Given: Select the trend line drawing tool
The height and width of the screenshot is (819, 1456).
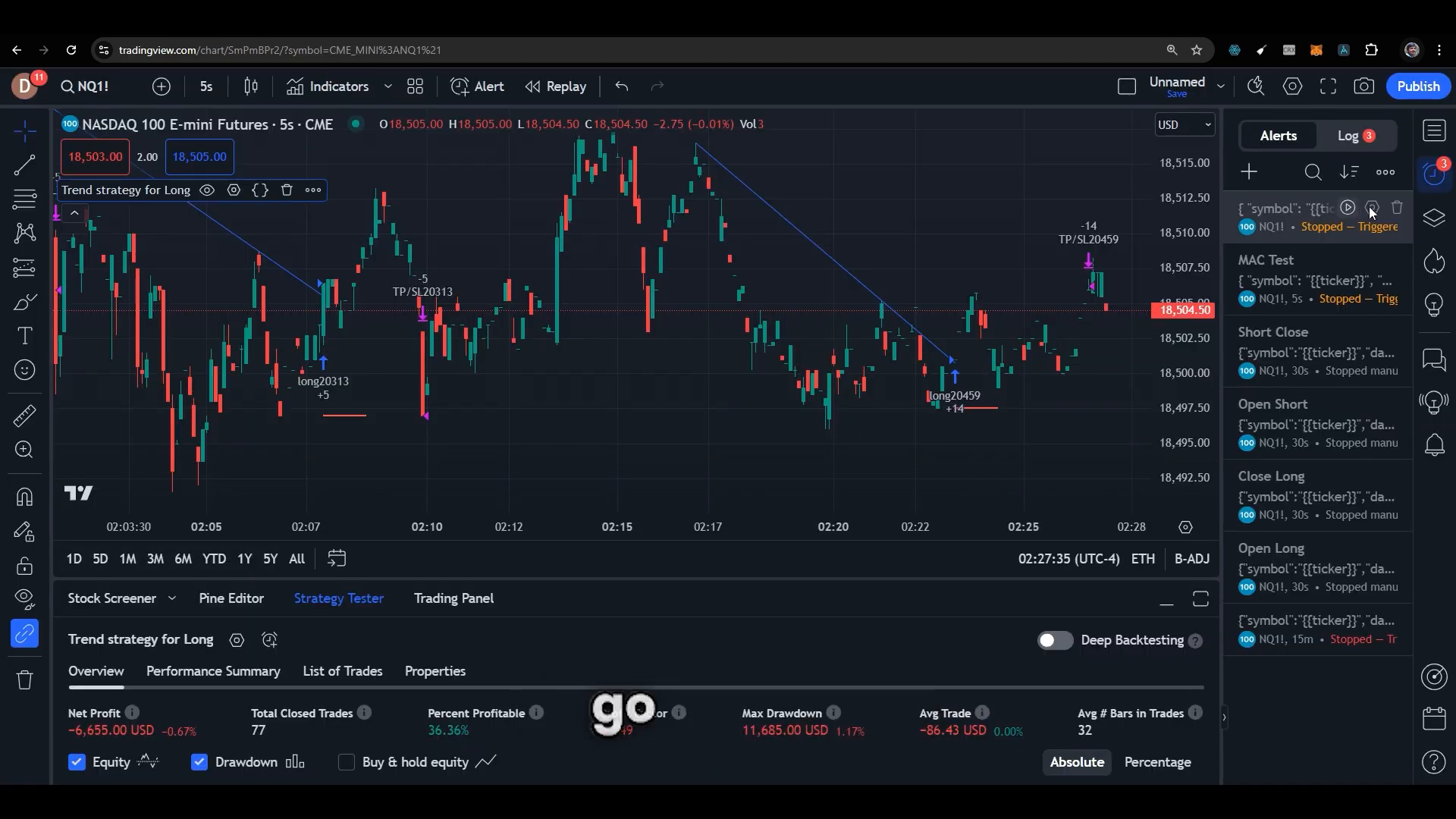Looking at the screenshot, I should point(24,165).
